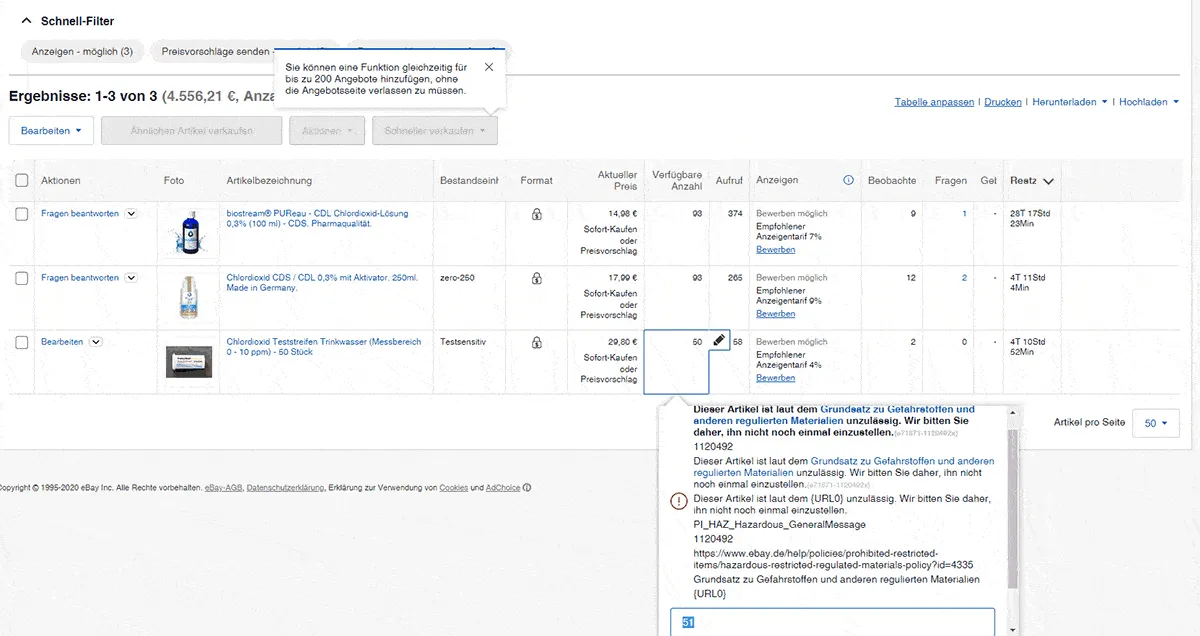Open the Bearbeiten dropdown button
Viewport: 1200px width, 636px height.
tap(51, 131)
